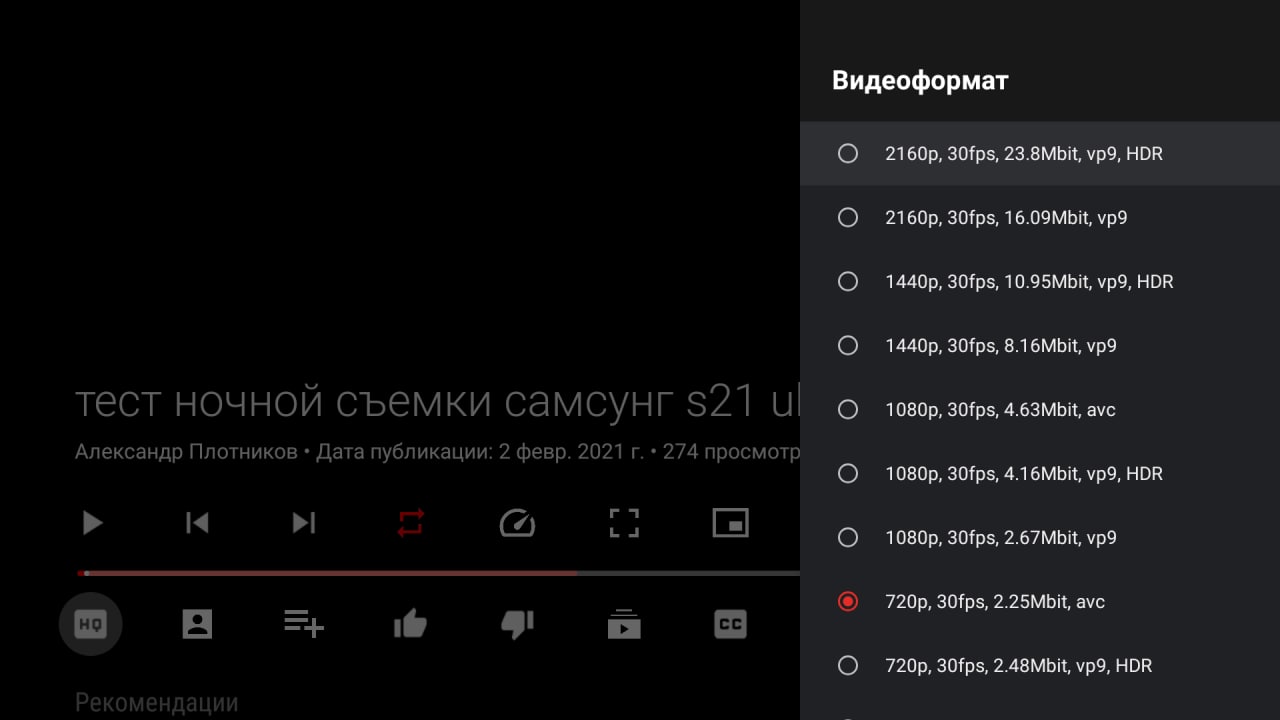1280x720 pixels.
Task: Pick 1080p 4.63Mbit avc format
Action: click(1040, 410)
